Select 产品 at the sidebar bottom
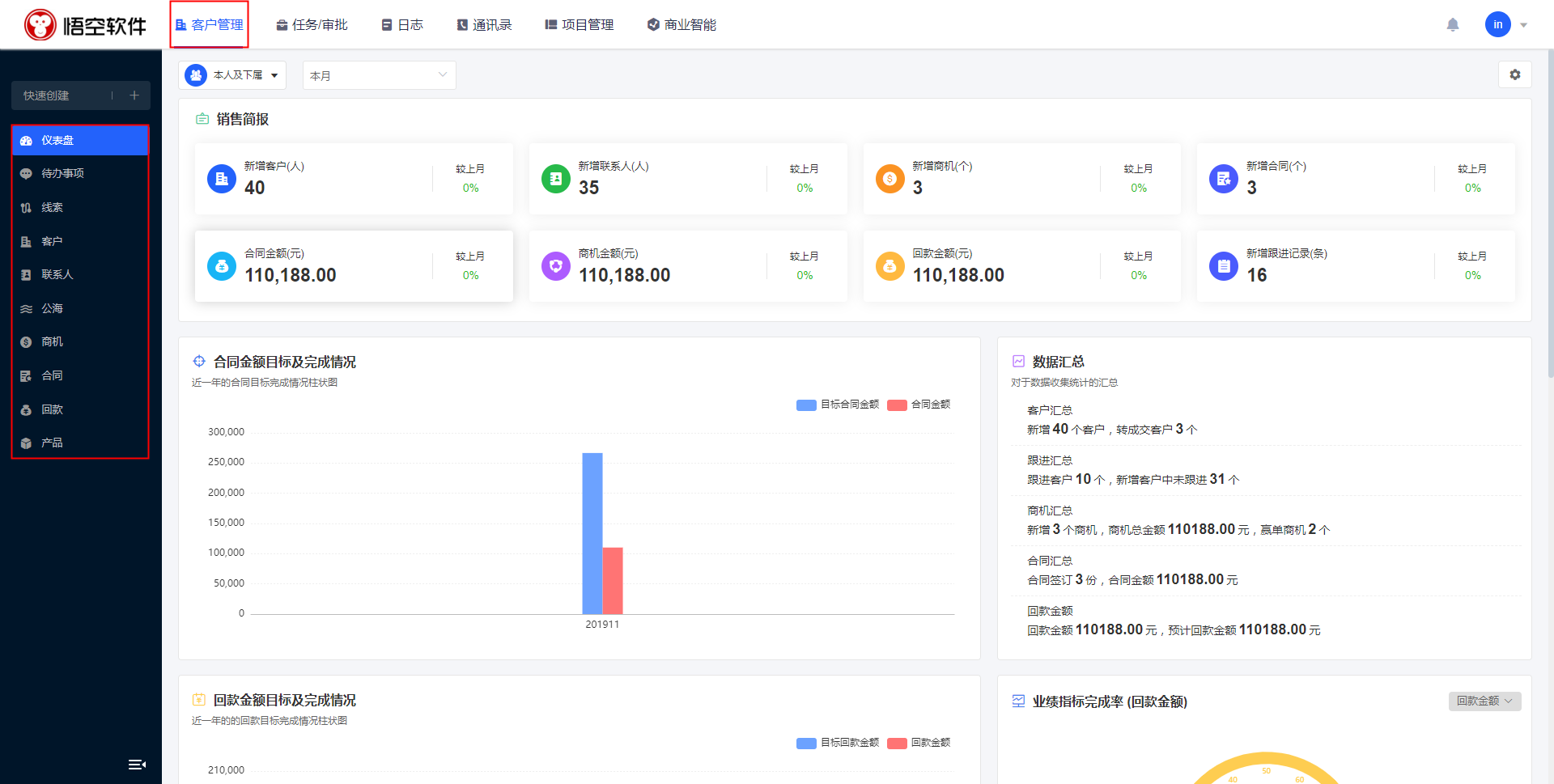The image size is (1554, 784). [52, 443]
